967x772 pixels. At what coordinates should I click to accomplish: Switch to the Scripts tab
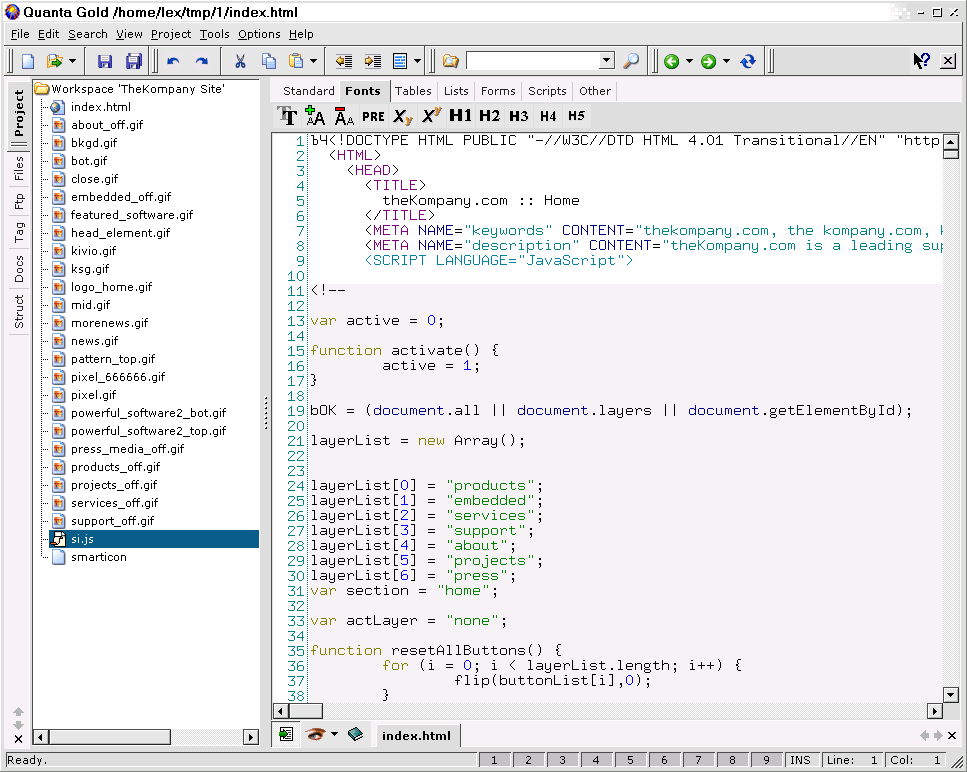click(547, 91)
